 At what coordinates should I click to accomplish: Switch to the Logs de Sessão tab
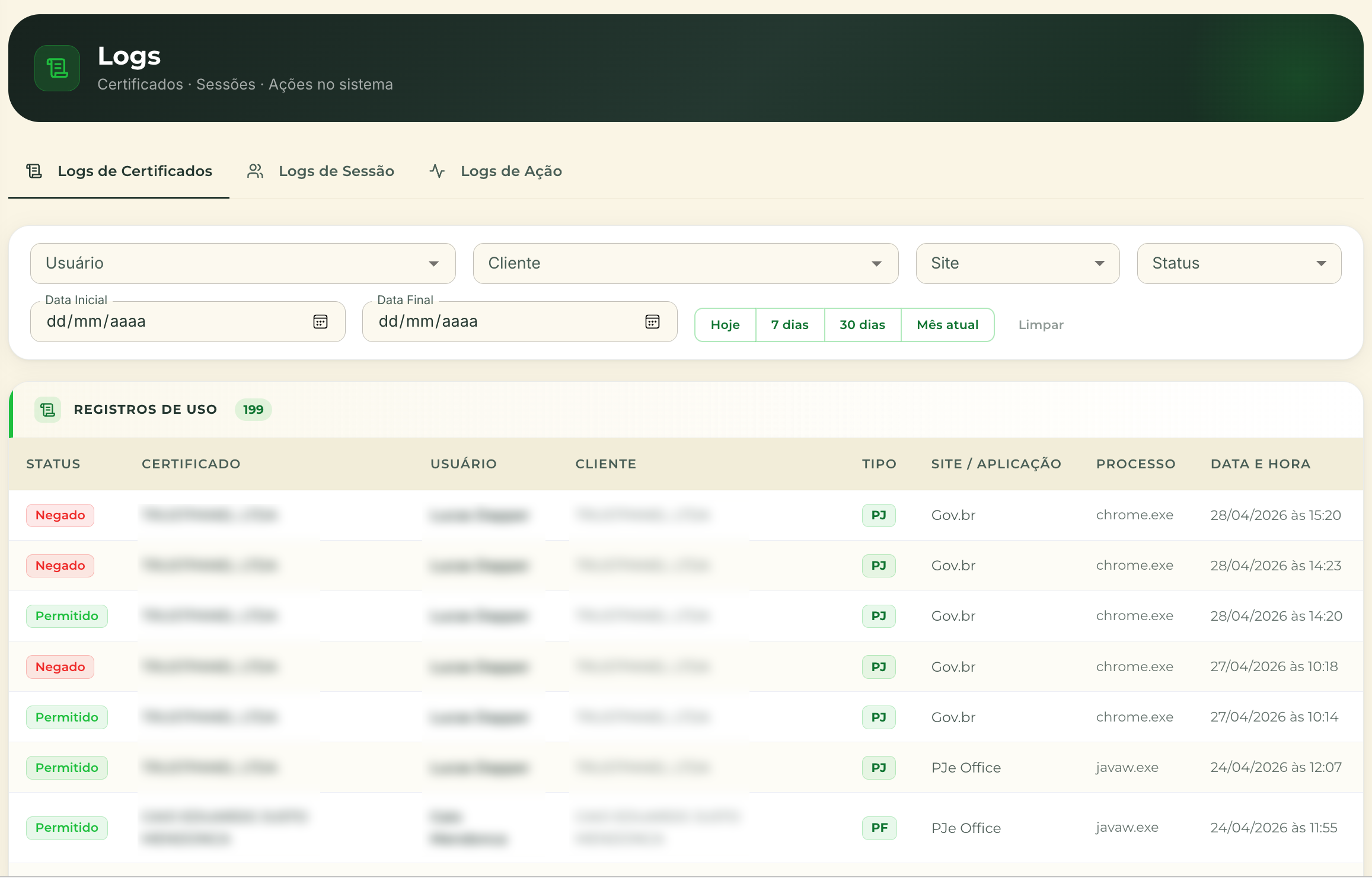(x=321, y=171)
